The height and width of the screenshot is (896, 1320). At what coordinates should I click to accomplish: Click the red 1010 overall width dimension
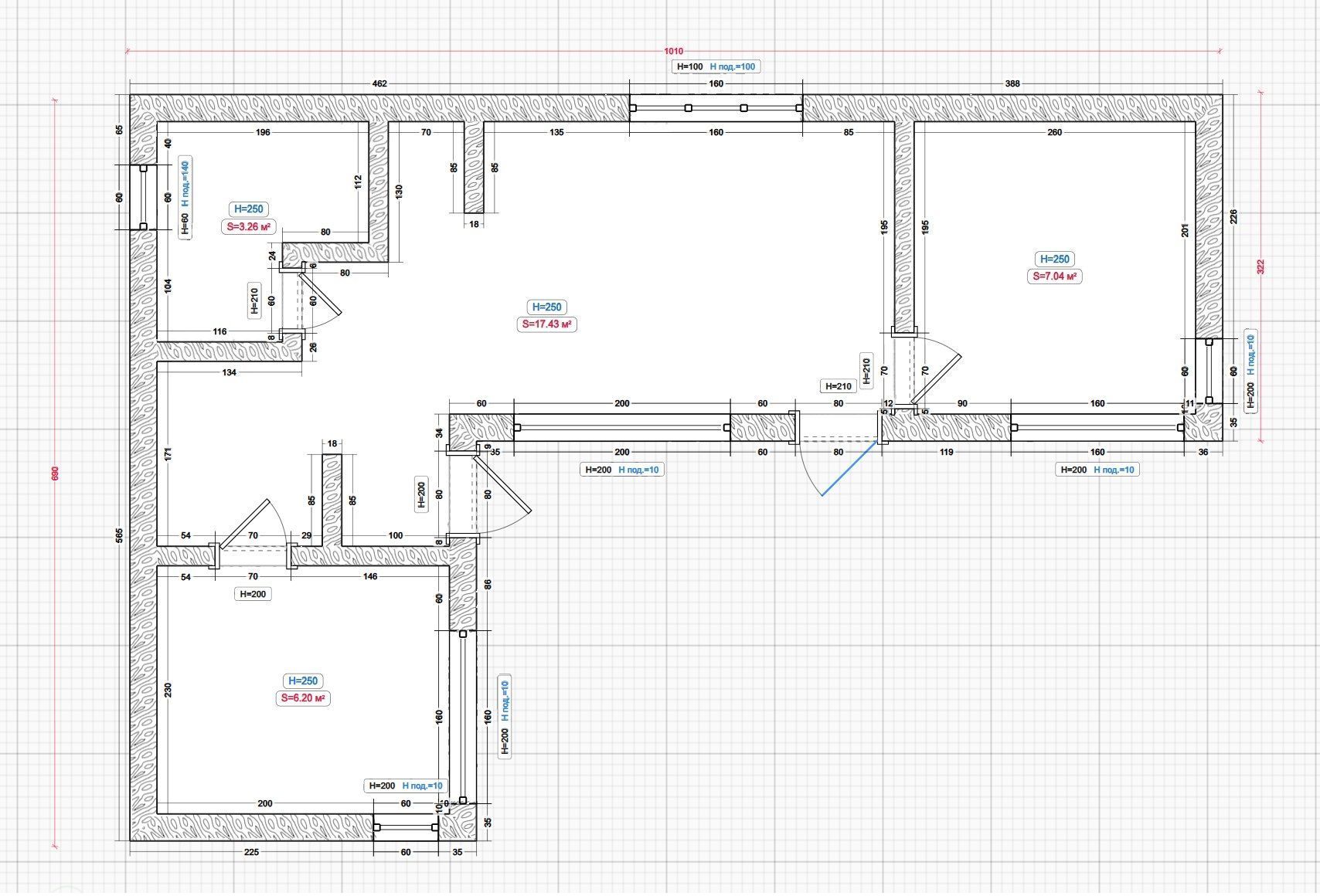click(x=674, y=51)
